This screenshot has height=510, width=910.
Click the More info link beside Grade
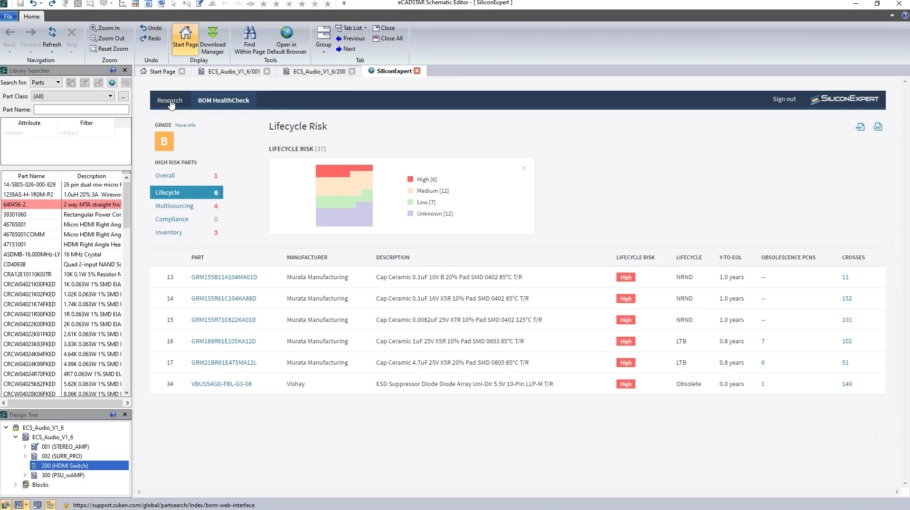[x=185, y=125]
